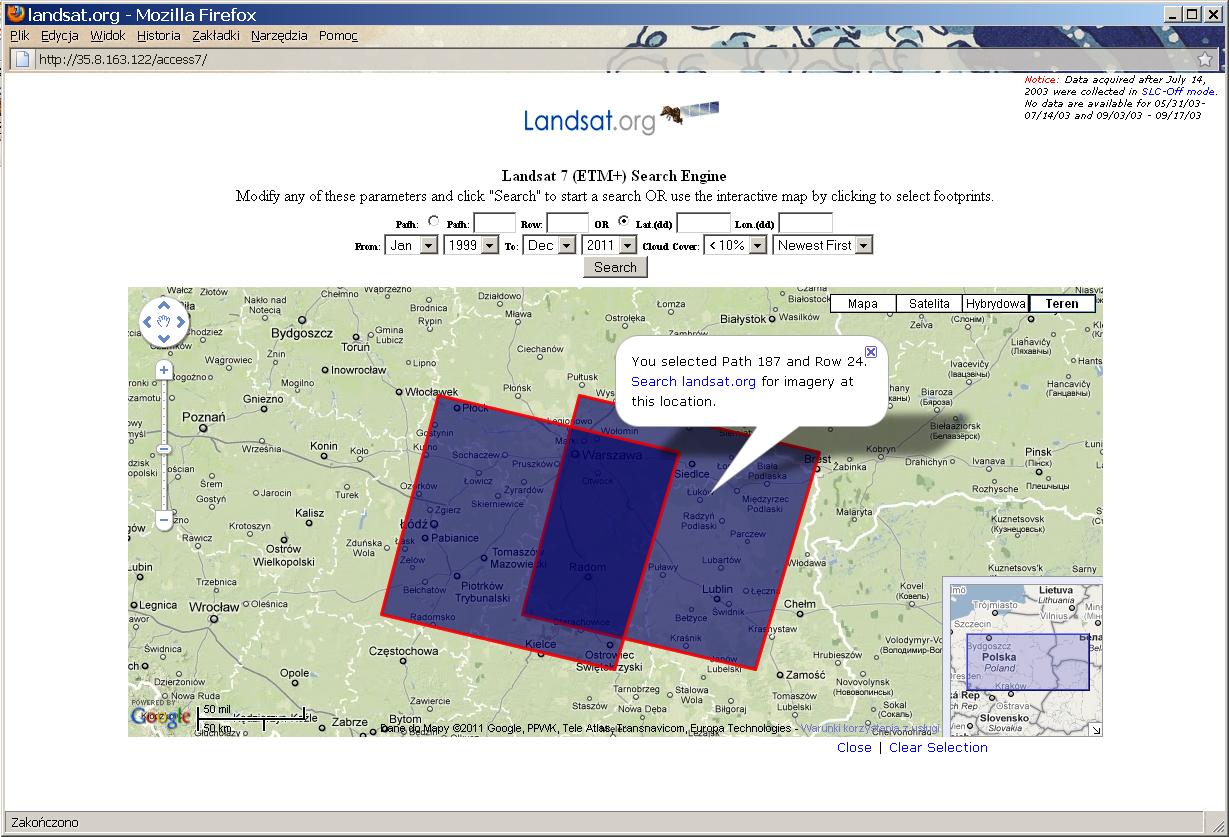1229x837 pixels.
Task: Click the bookmark star in the address bar
Action: (x=1205, y=59)
